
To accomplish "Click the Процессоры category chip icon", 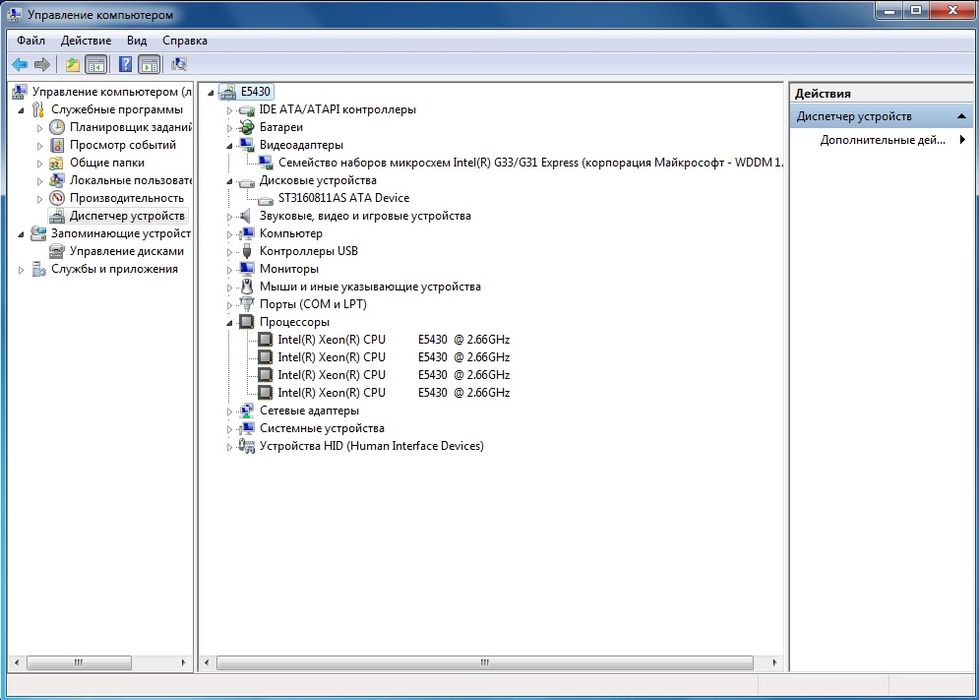I will point(247,322).
